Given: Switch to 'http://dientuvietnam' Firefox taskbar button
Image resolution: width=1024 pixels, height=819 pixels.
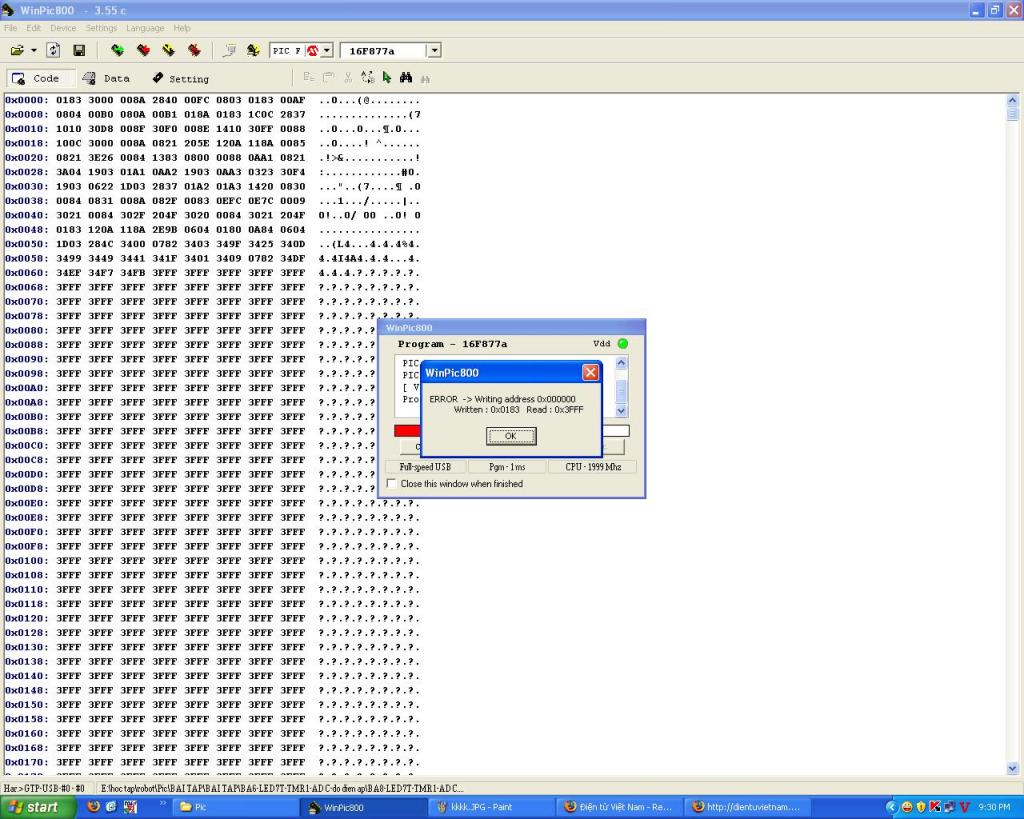Looking at the screenshot, I should point(748,807).
